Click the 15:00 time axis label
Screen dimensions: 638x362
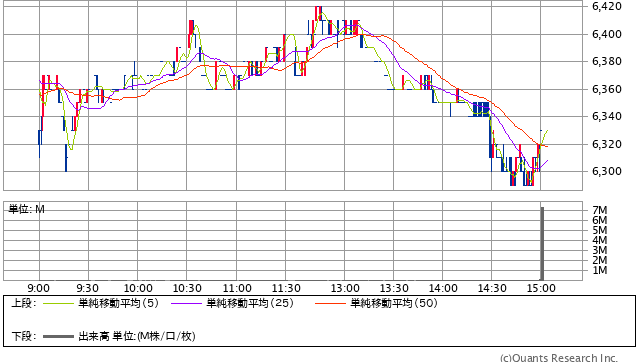(x=541, y=288)
